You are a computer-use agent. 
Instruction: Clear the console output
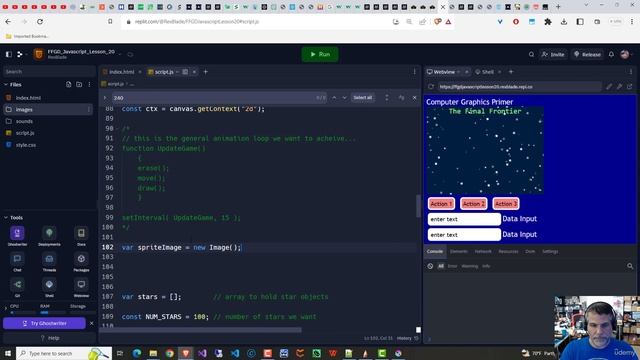coord(430,266)
